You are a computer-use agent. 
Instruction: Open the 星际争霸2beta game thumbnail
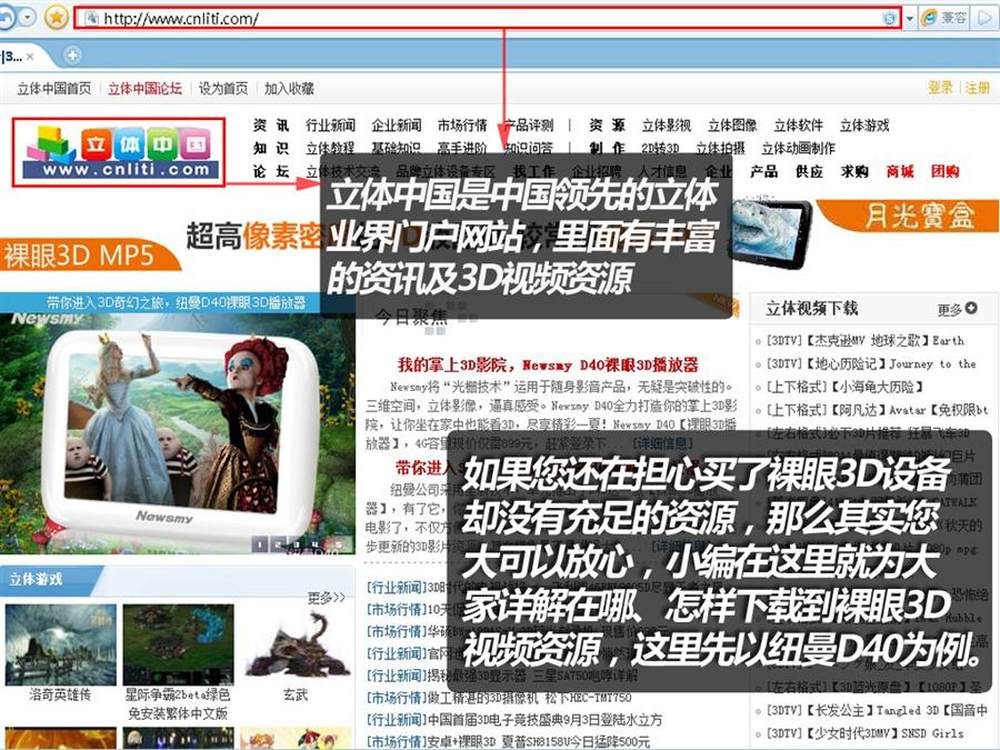(179, 645)
